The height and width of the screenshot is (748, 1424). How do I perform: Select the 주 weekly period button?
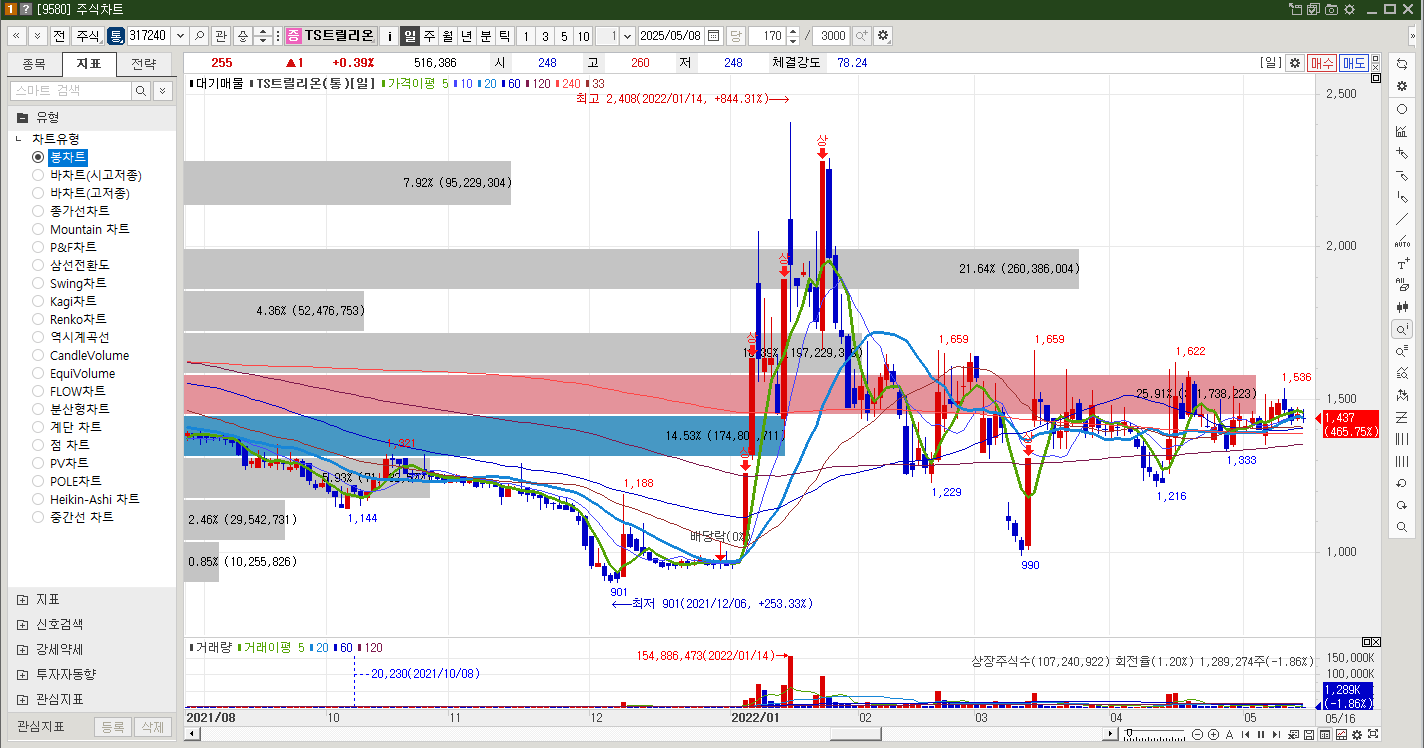click(x=429, y=35)
